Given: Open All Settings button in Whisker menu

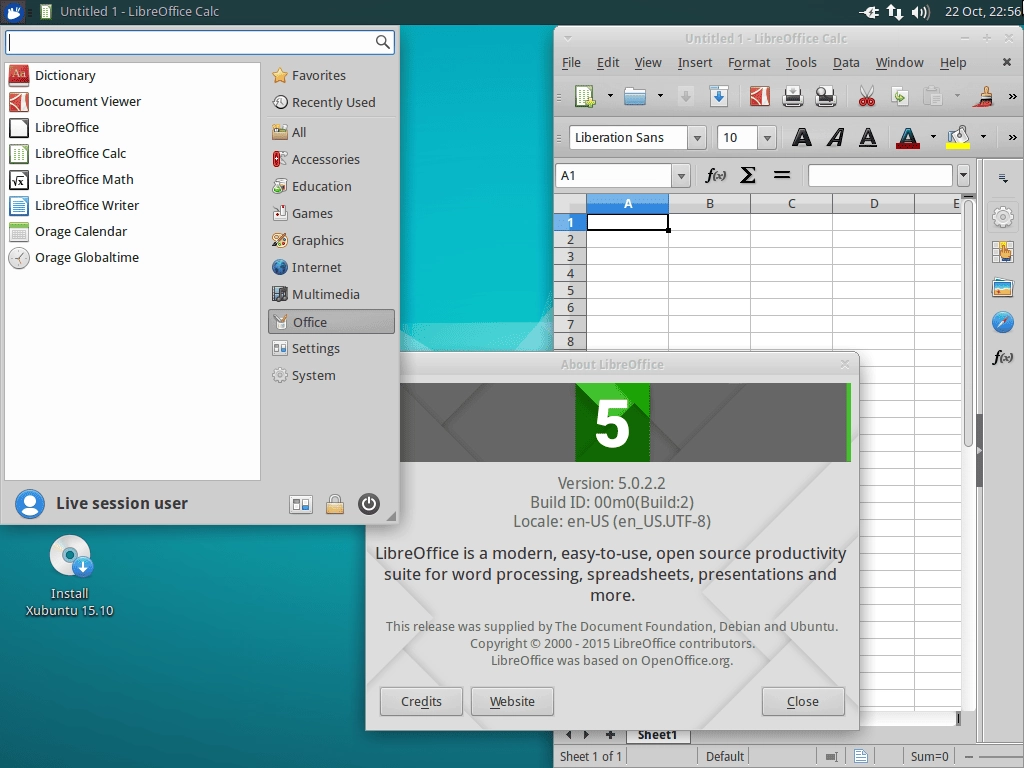Looking at the screenshot, I should tap(301, 504).
